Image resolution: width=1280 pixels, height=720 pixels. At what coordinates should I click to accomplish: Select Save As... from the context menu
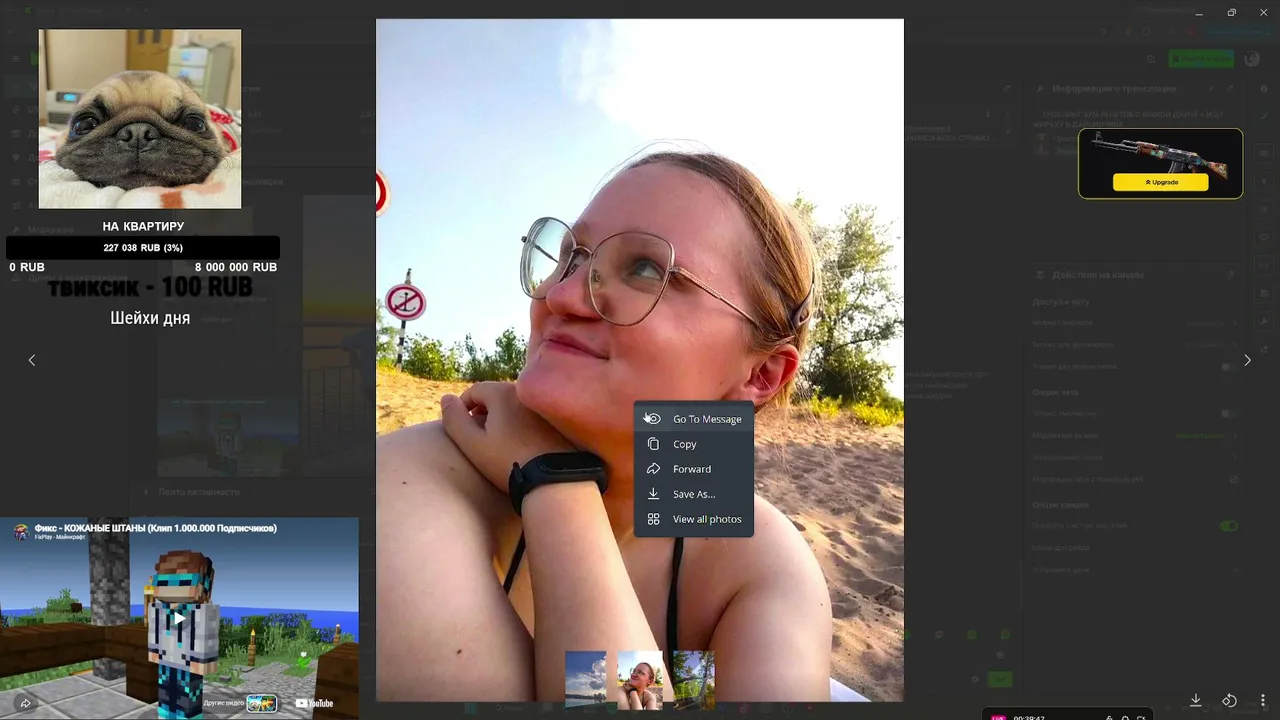694,494
